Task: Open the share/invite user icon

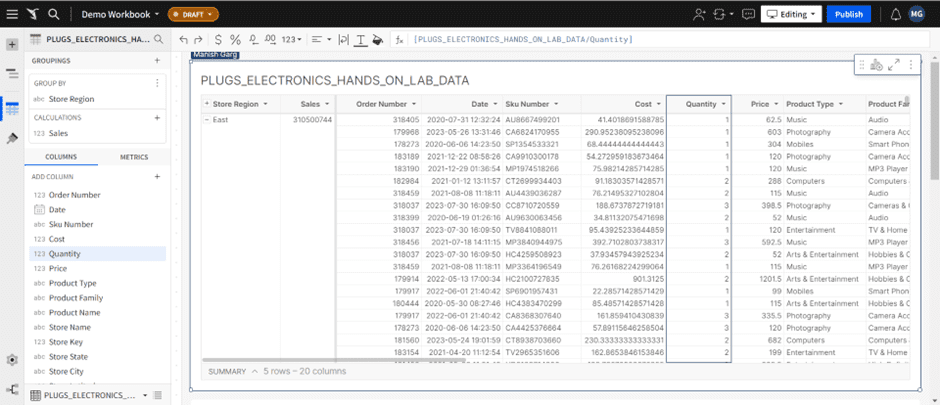Action: click(x=699, y=14)
